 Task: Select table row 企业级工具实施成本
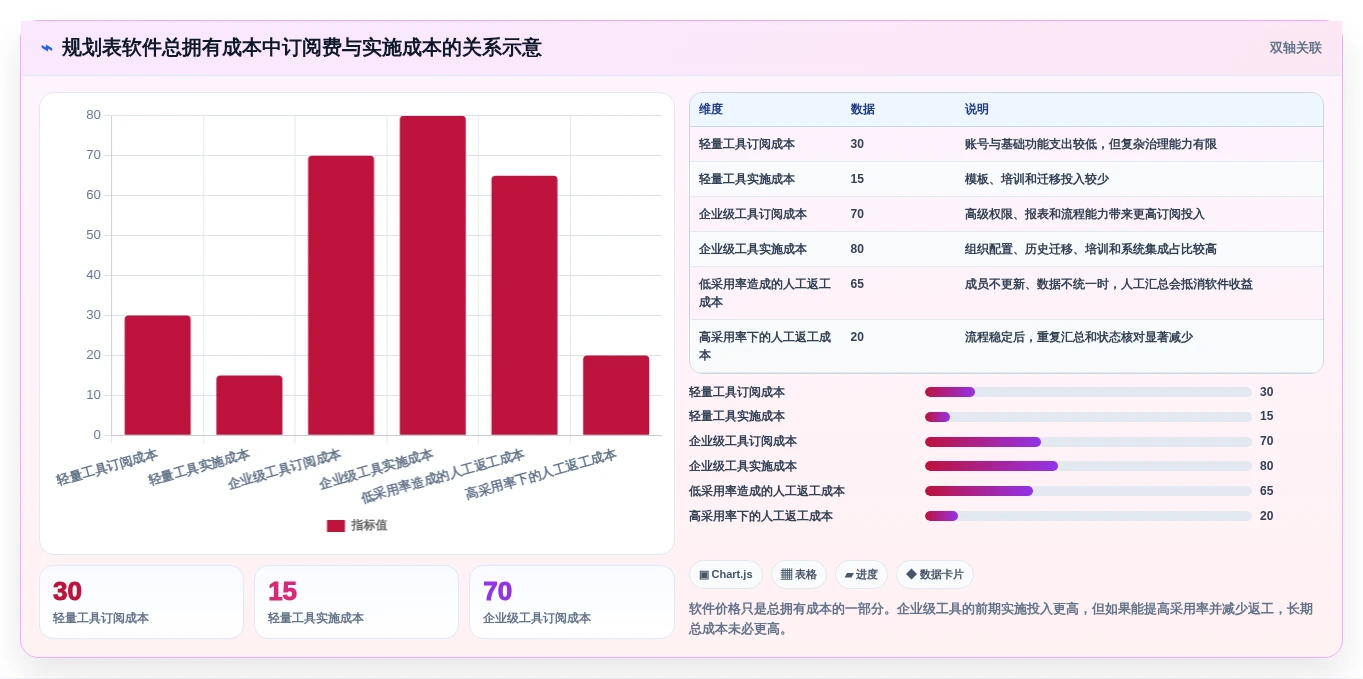point(1006,249)
